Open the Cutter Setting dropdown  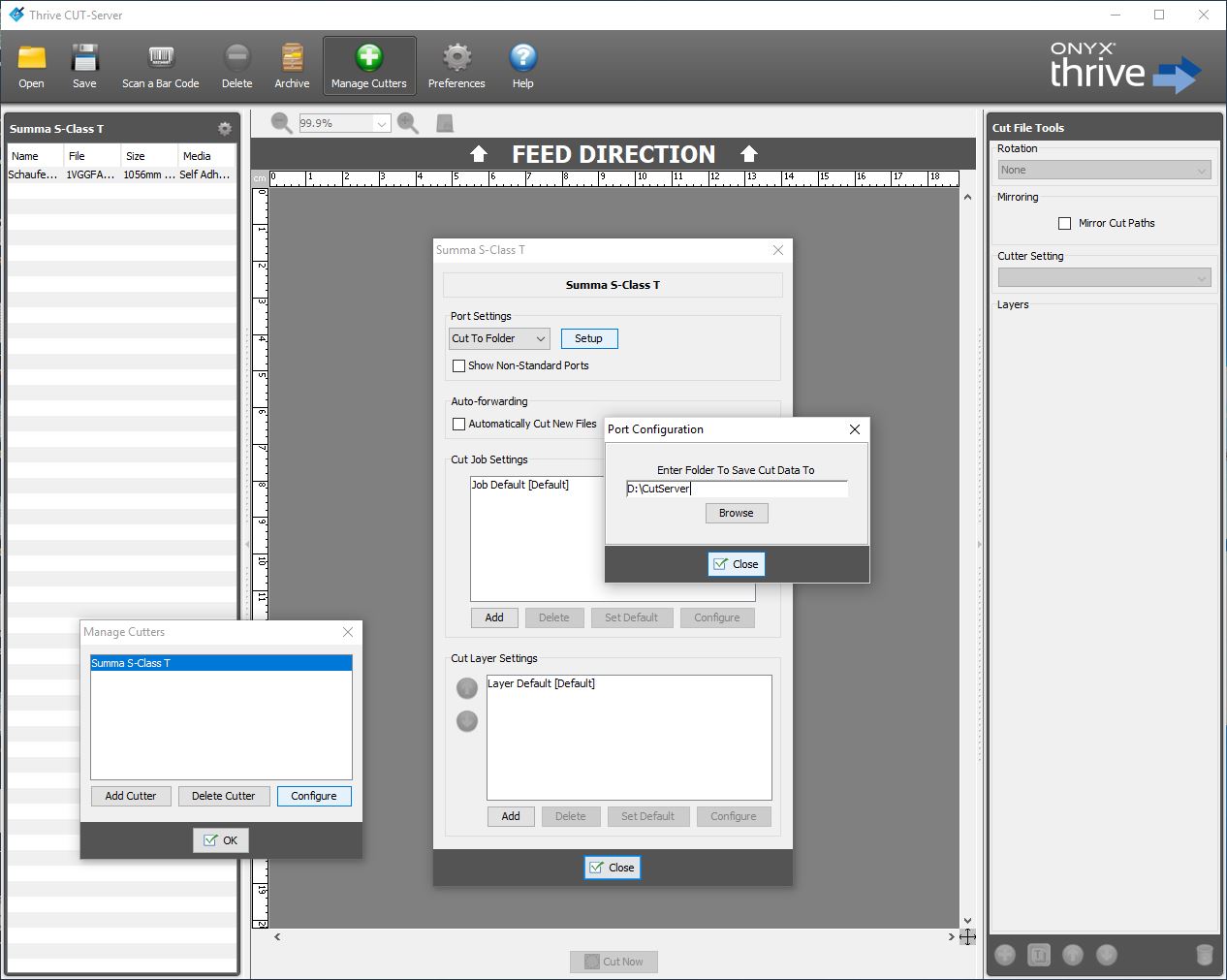[1104, 277]
